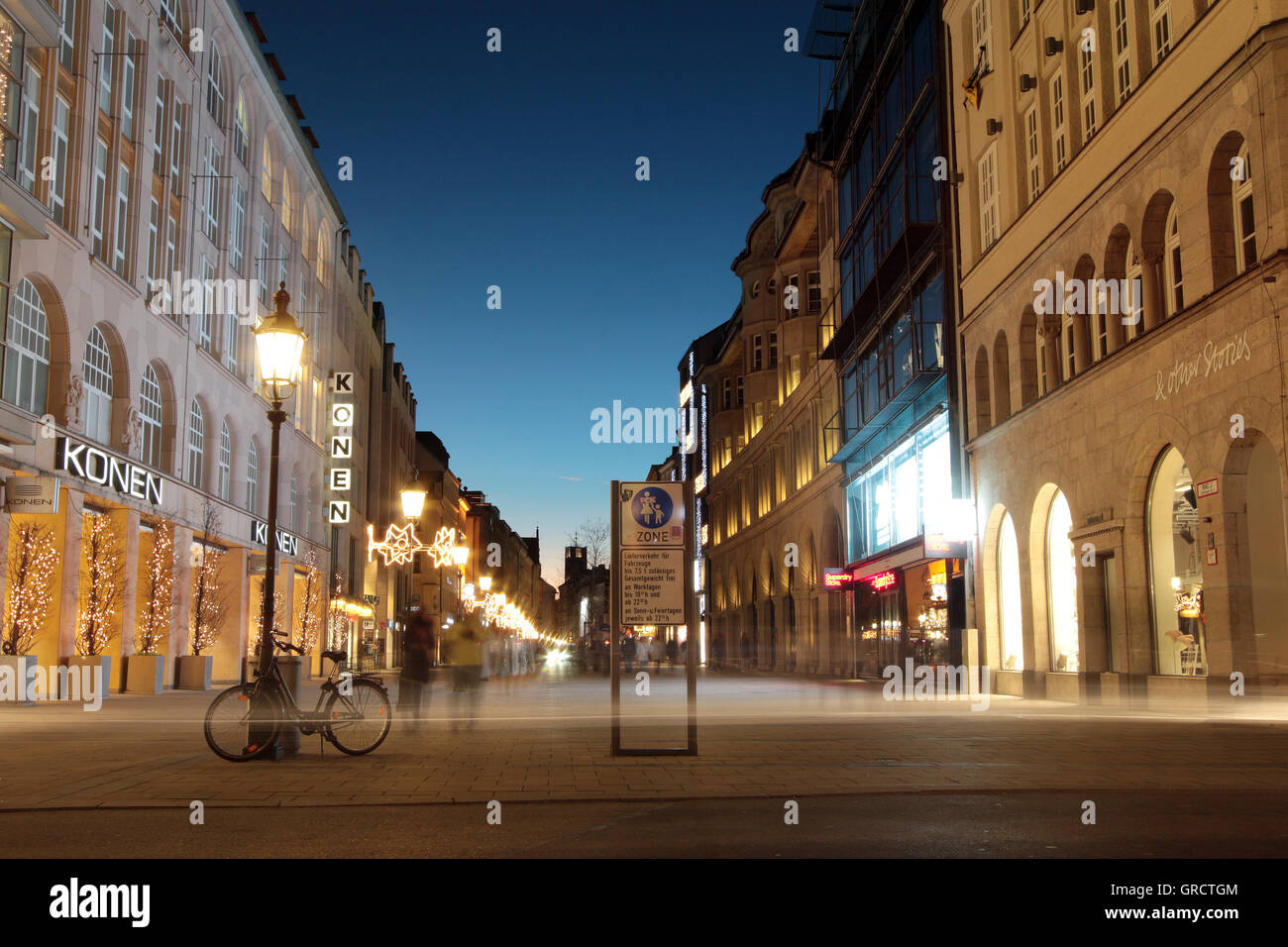Click the large white KONEN storefront sign
The height and width of the screenshot is (947, 1288).
coord(109,472)
